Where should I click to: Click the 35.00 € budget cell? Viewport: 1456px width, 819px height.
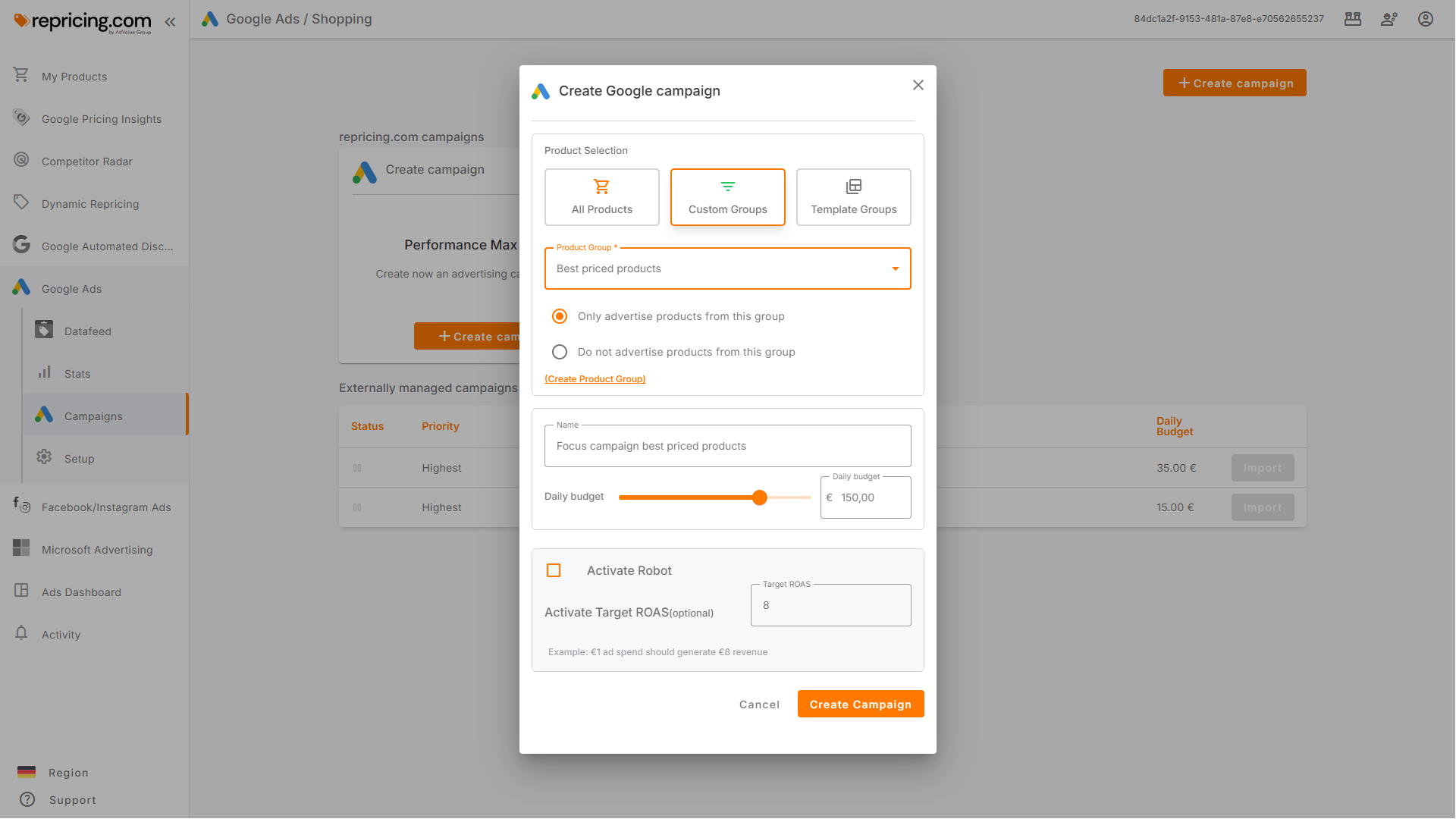point(1176,468)
